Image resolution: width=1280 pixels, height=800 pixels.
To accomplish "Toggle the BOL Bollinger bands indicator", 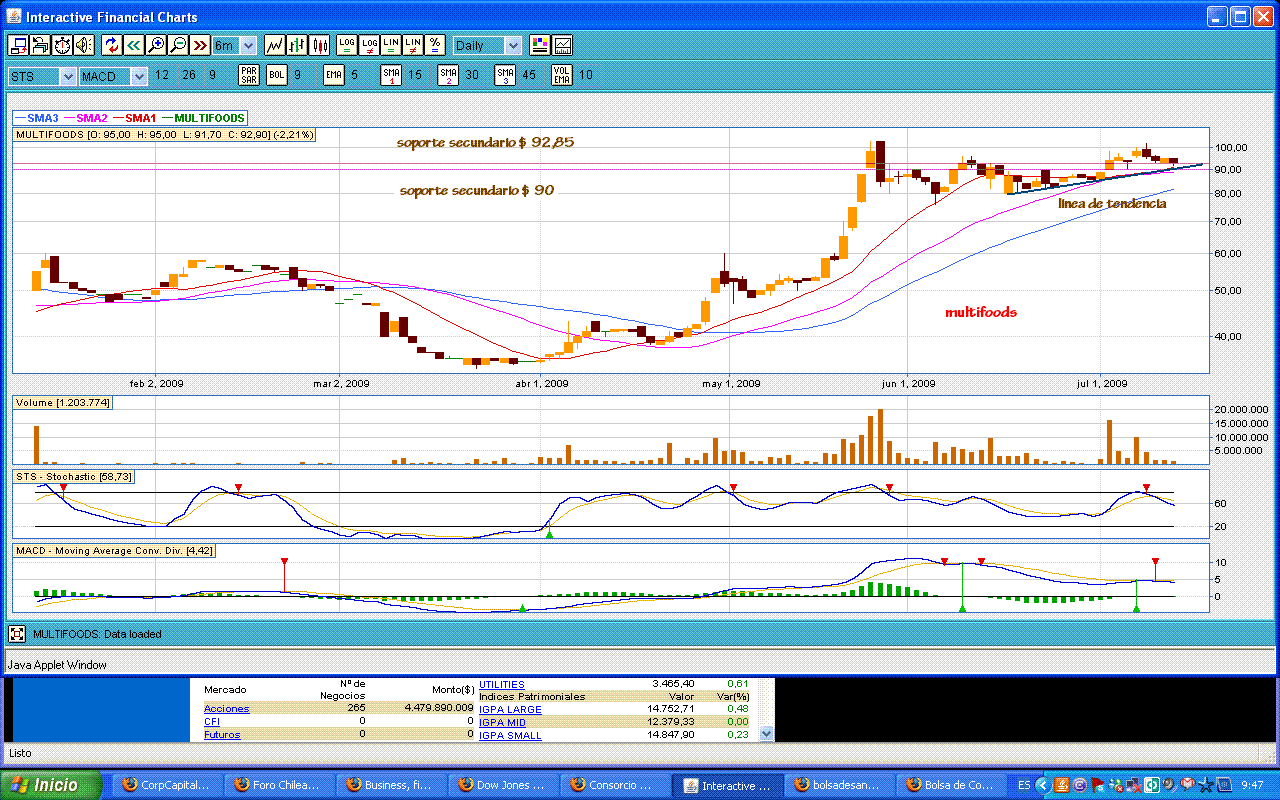I will tap(277, 75).
